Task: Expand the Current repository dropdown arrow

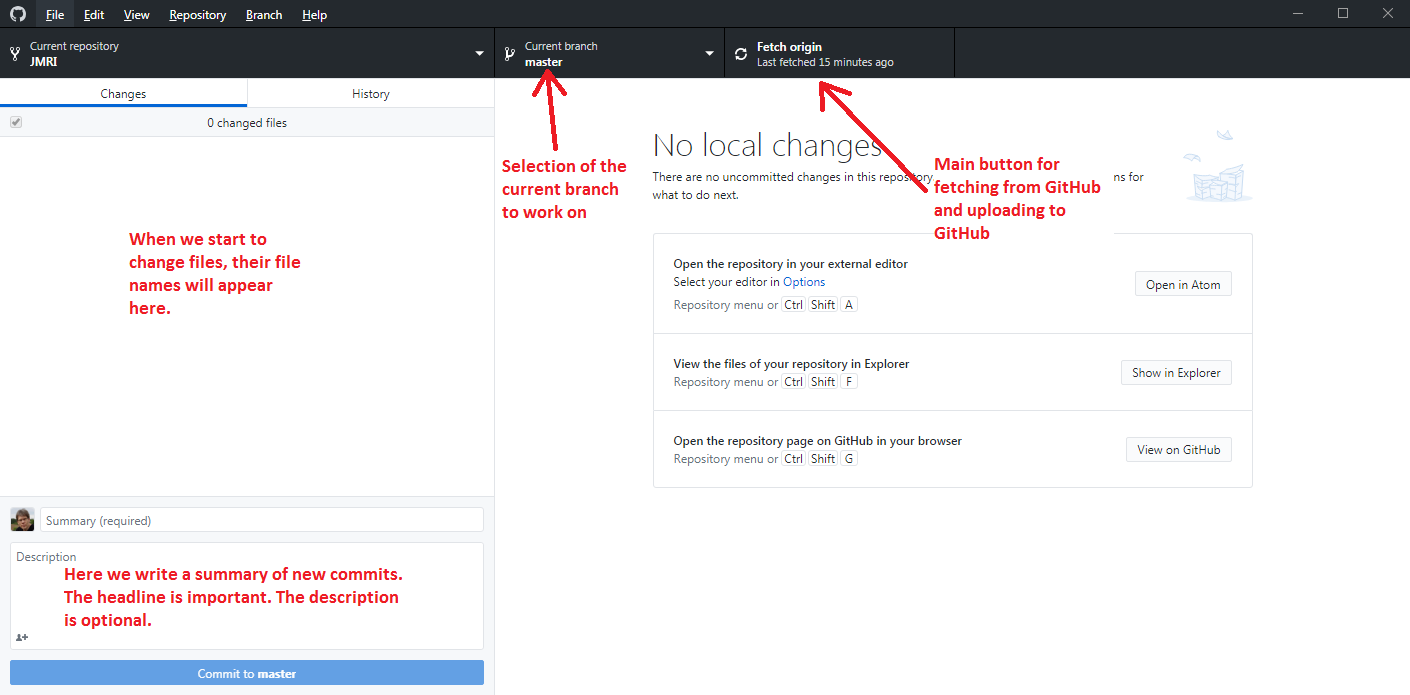Action: [479, 54]
